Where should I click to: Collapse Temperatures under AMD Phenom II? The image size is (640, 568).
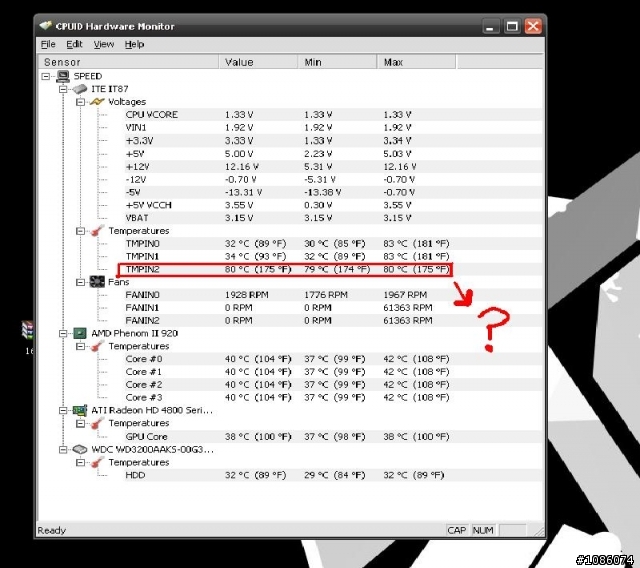click(x=80, y=346)
